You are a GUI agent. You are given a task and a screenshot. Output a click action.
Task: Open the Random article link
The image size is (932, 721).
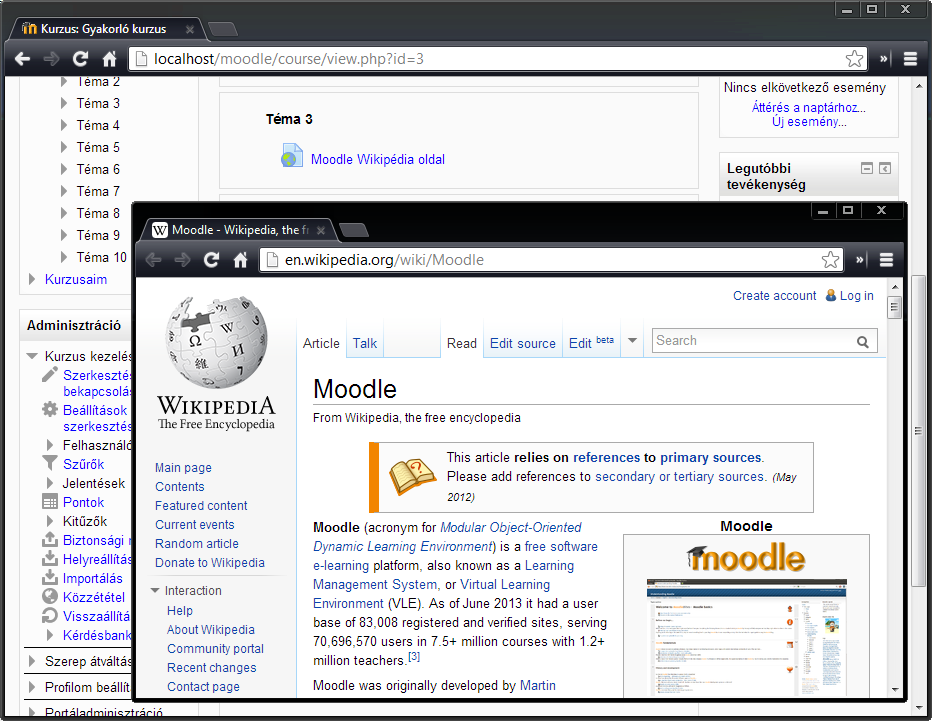[x=197, y=543]
